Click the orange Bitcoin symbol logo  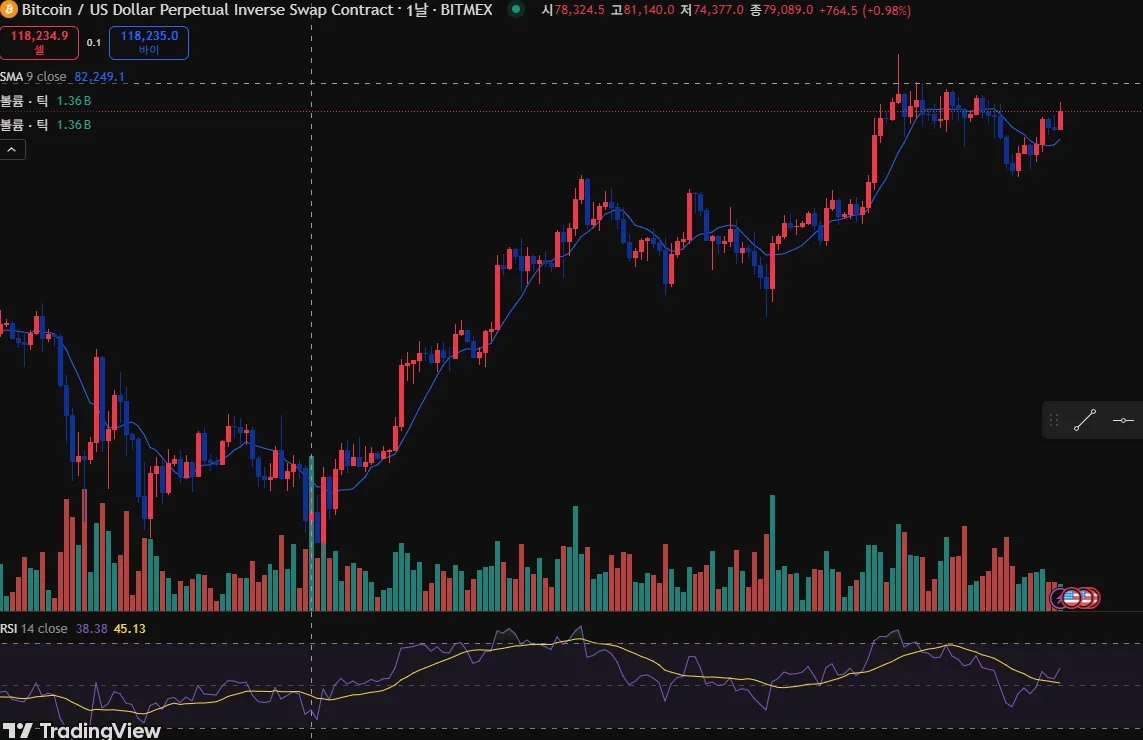coord(8,10)
